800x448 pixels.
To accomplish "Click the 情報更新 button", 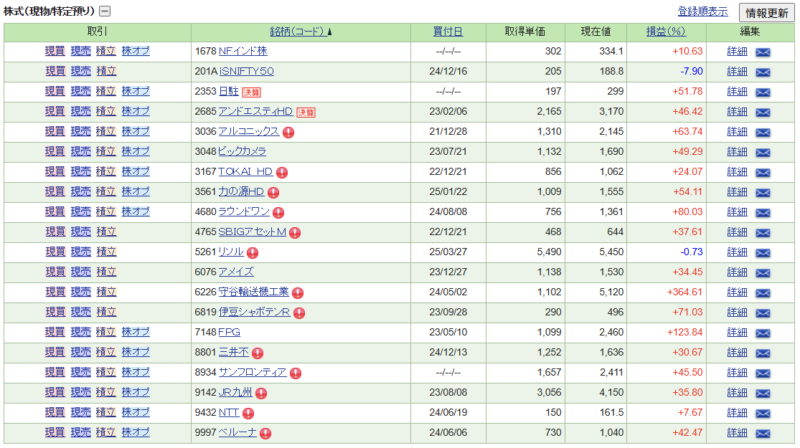I will (767, 13).
